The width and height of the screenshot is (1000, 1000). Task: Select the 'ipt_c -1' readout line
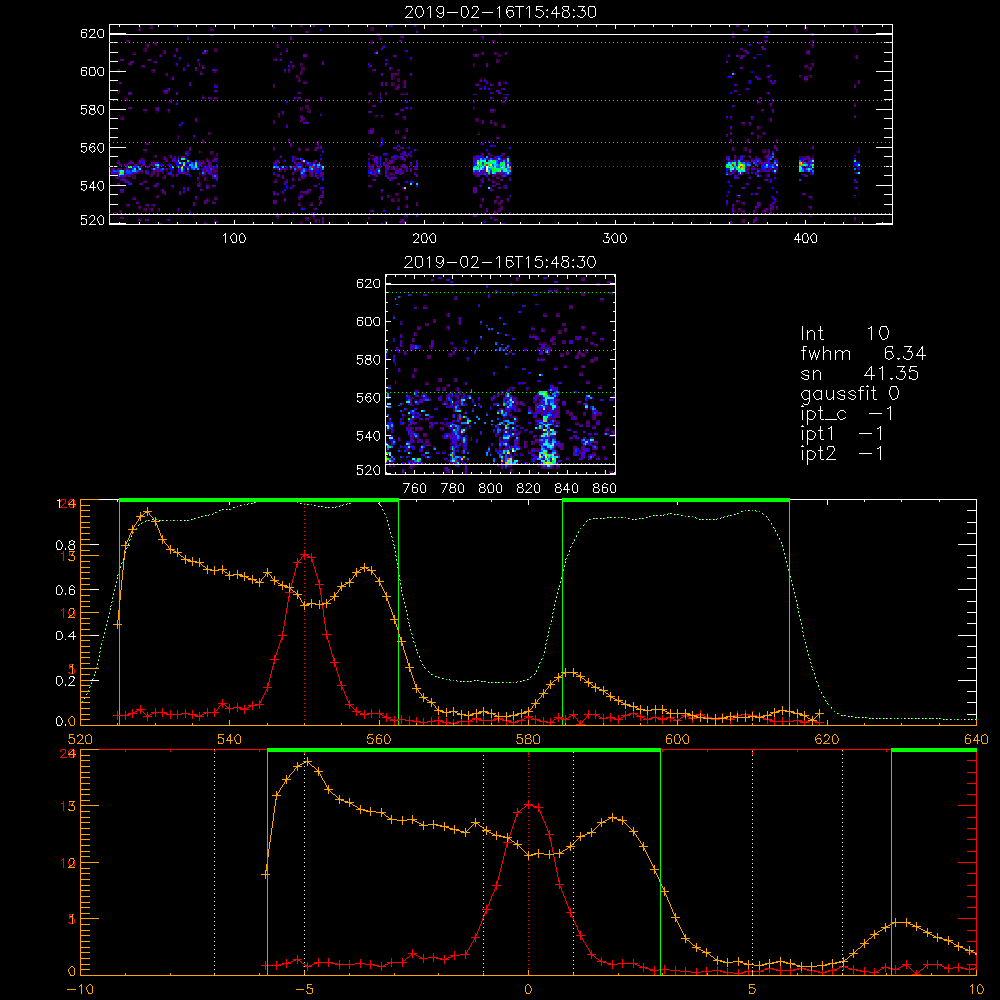coord(848,414)
